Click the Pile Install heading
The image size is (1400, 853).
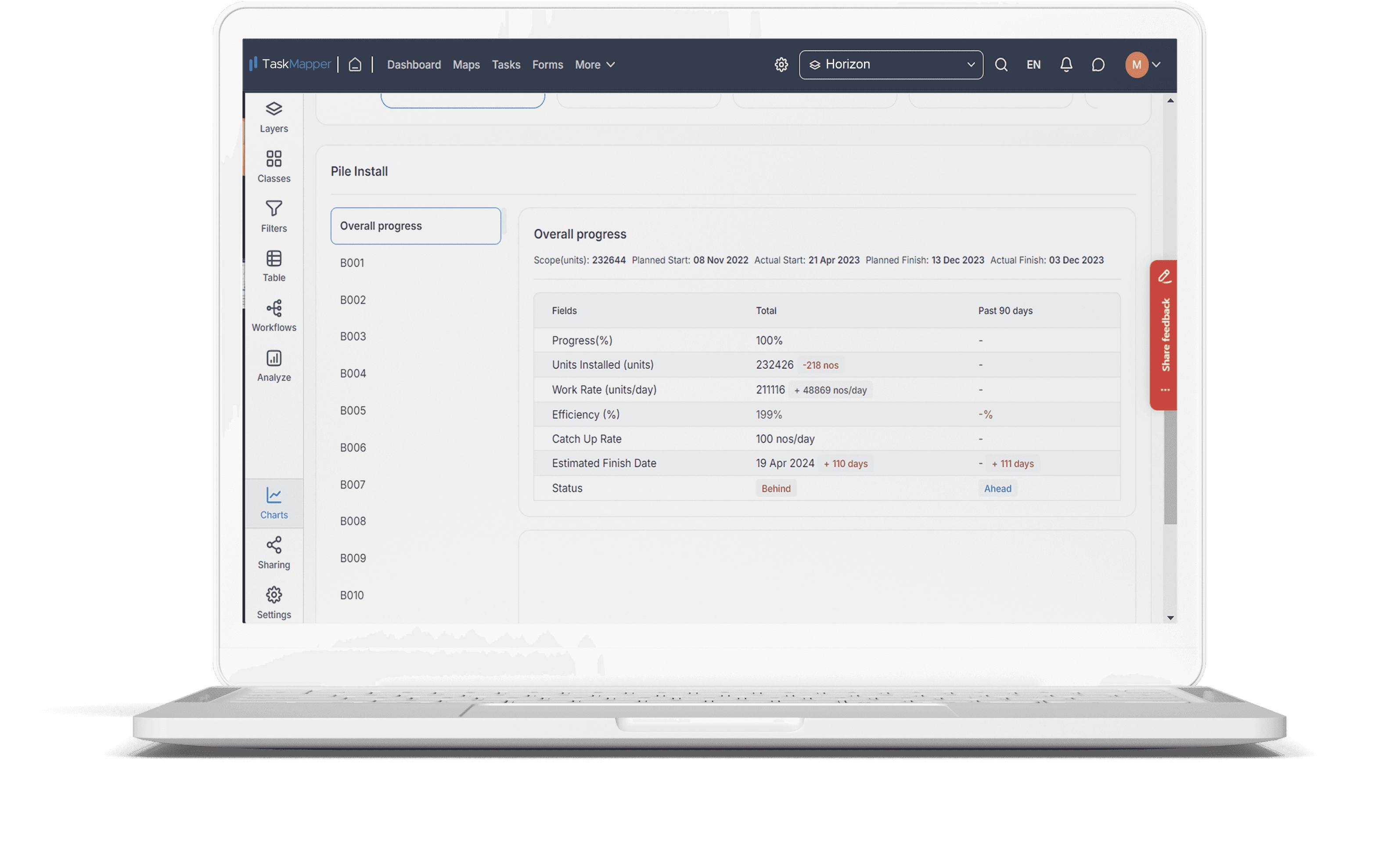click(359, 171)
